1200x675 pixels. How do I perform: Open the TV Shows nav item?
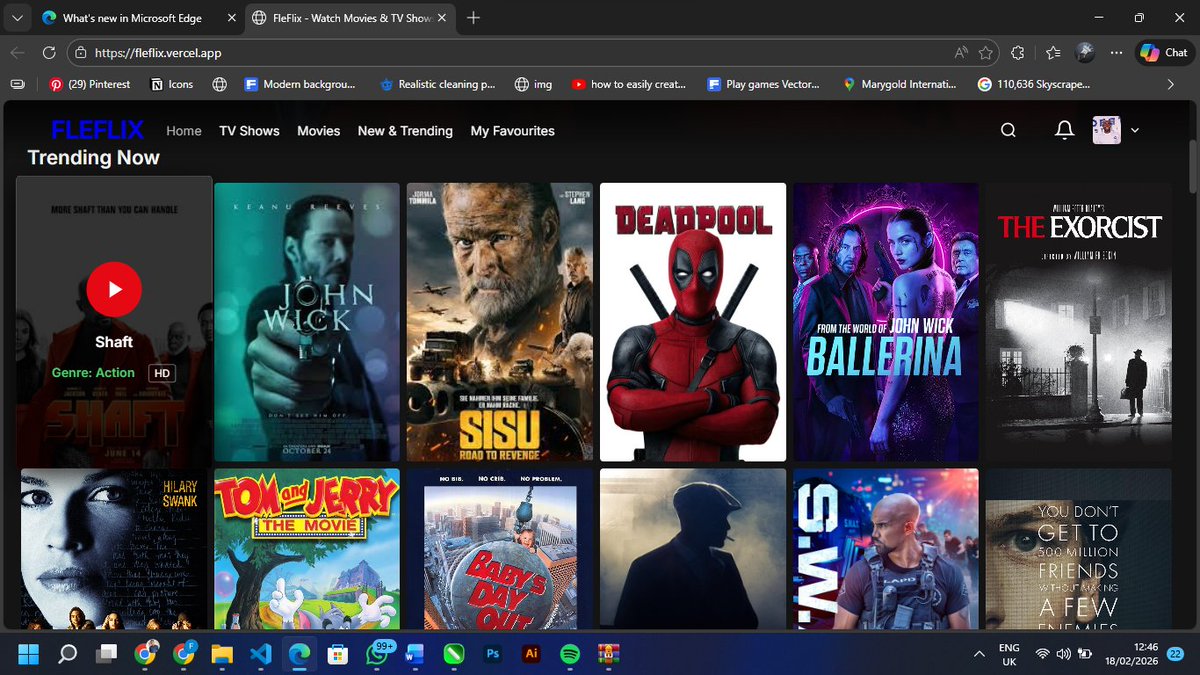tap(249, 131)
